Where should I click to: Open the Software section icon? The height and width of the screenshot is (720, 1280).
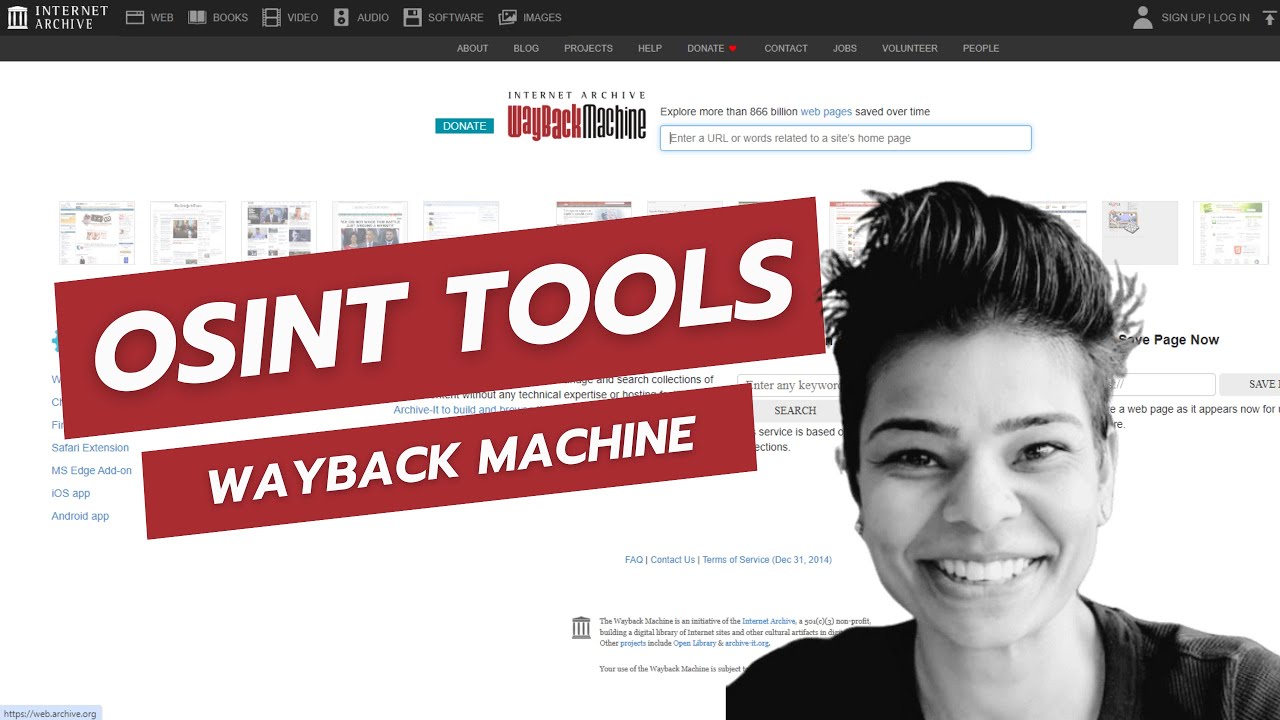pyautogui.click(x=412, y=17)
